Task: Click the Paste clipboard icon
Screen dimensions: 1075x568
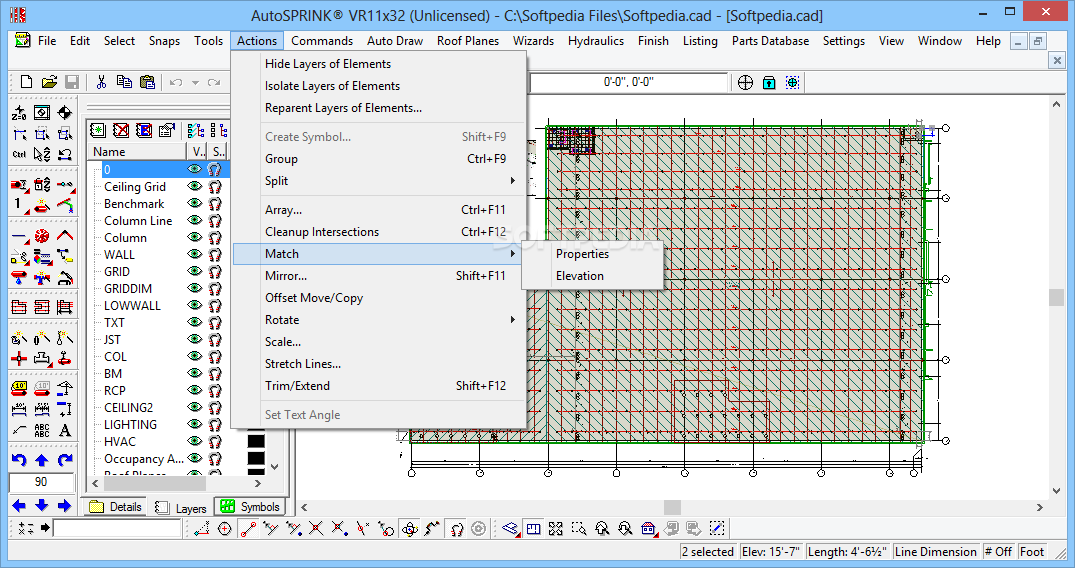Action: pos(147,82)
